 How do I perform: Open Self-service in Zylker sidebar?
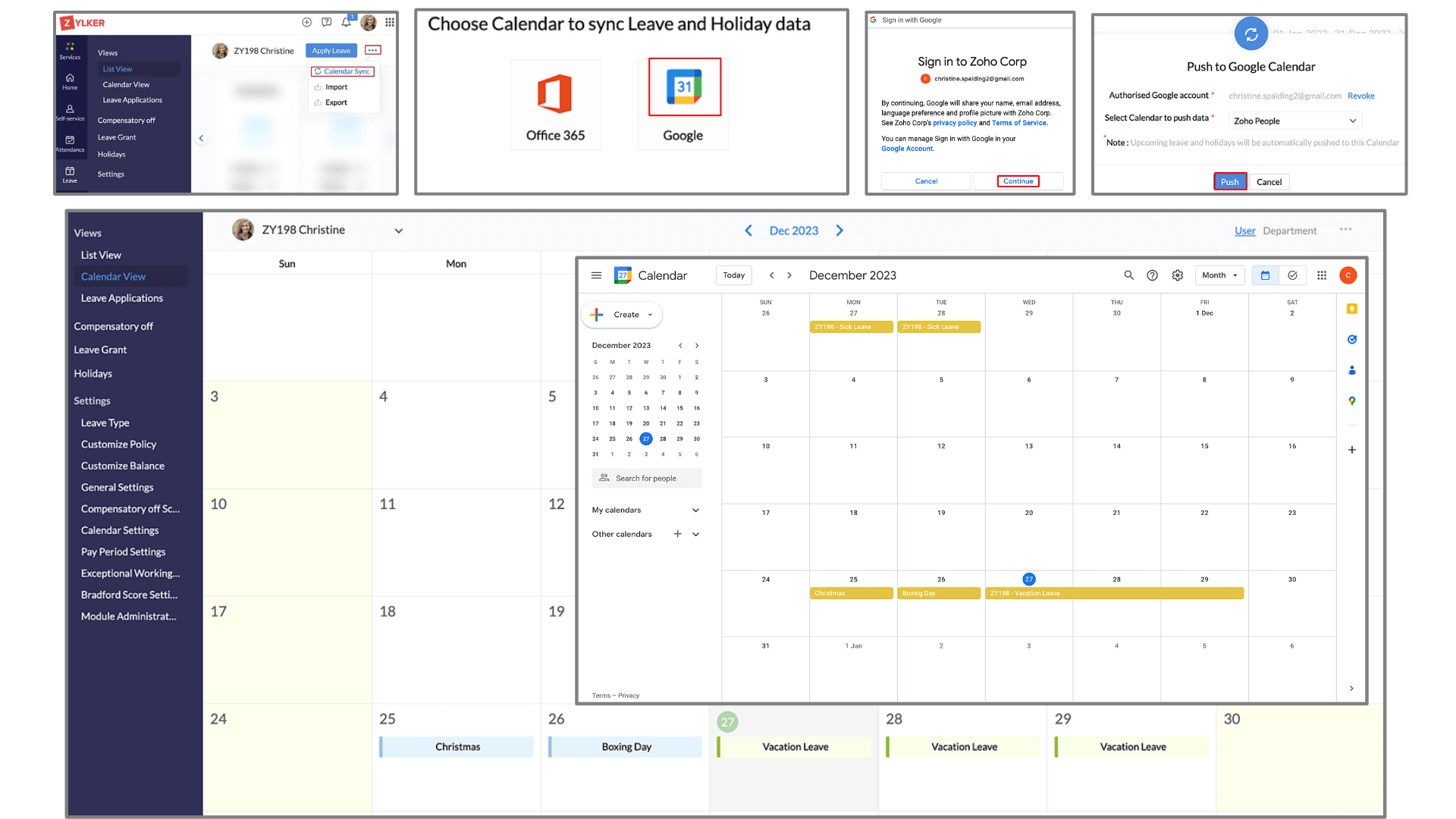point(70,113)
